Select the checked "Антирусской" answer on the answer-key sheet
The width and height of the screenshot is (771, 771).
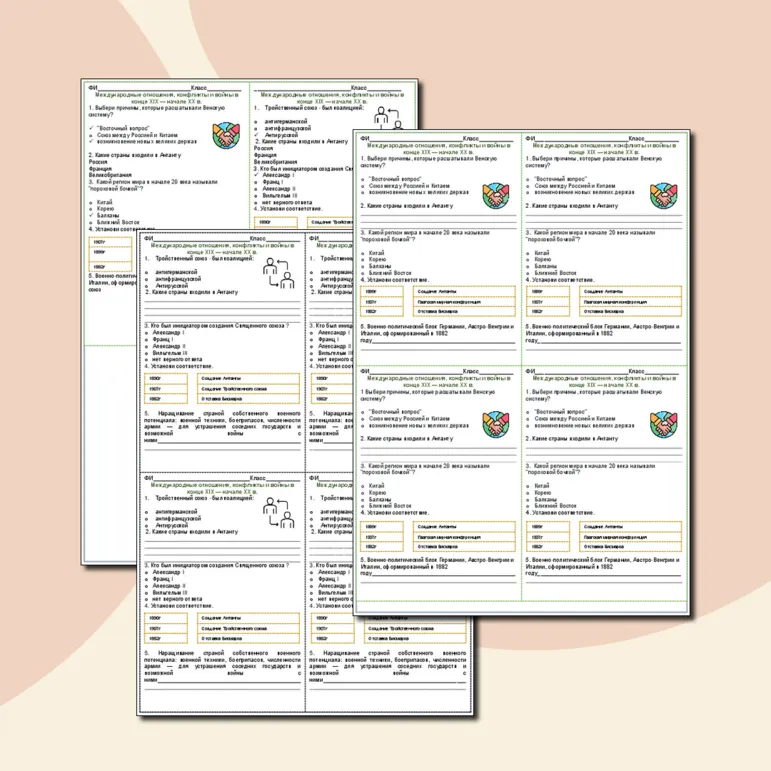[276, 135]
